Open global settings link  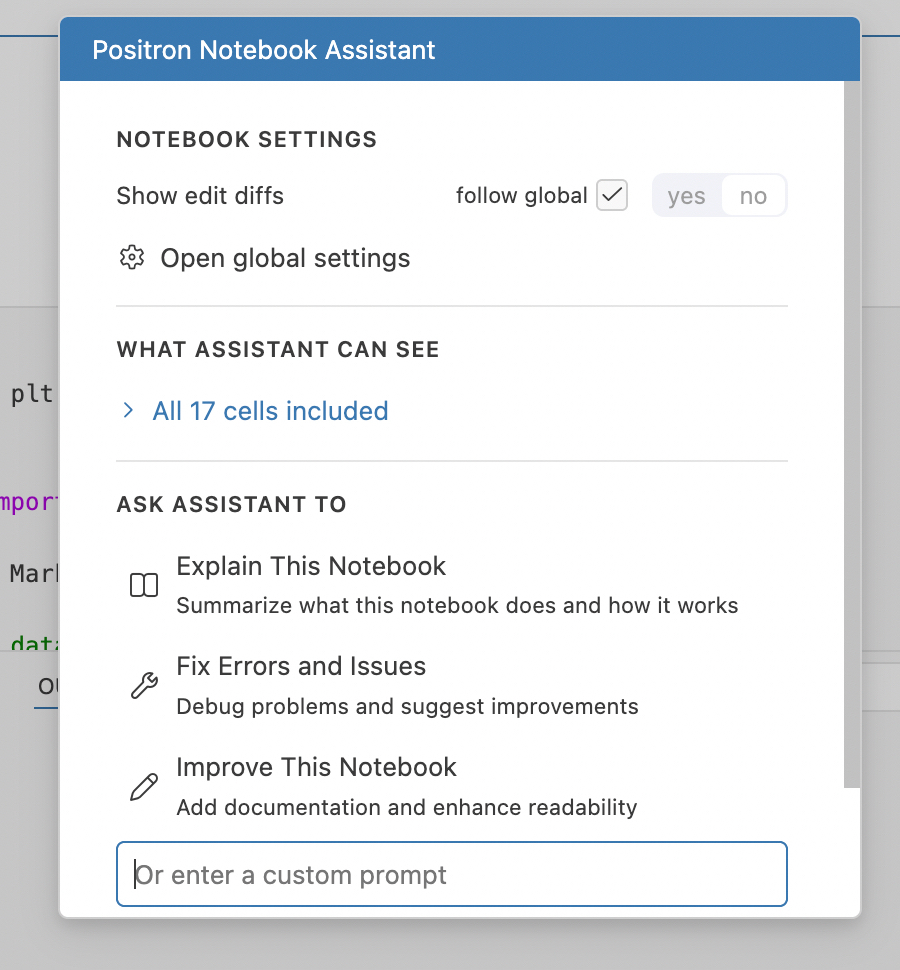pos(285,258)
